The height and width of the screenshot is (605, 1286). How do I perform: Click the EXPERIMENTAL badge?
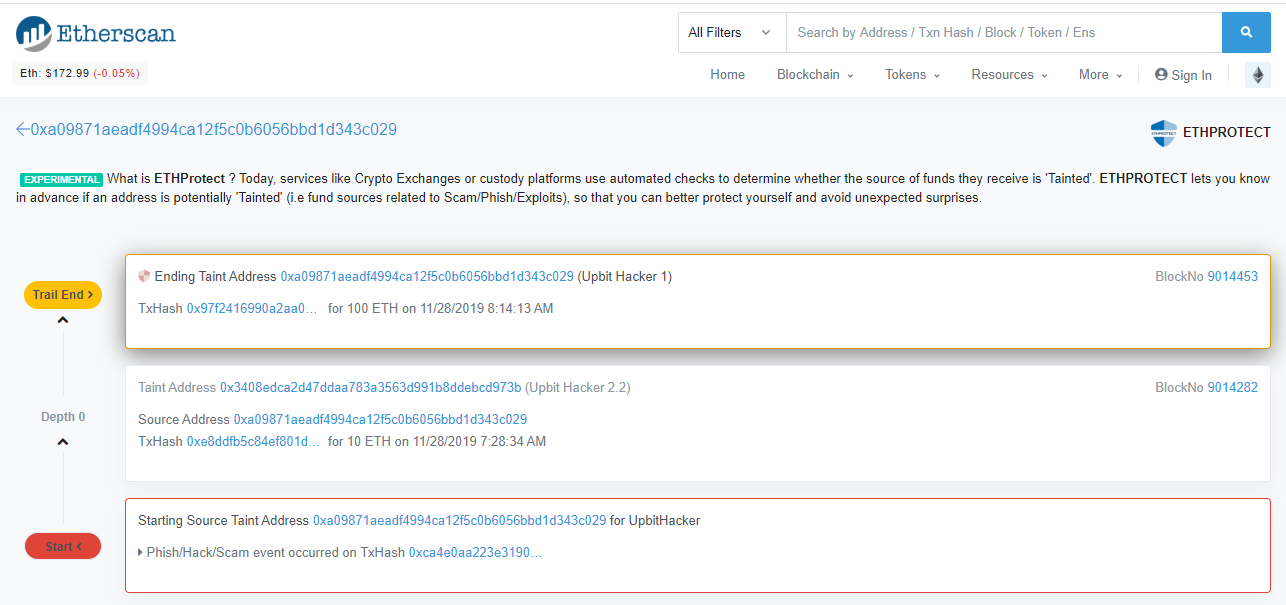coord(62,179)
